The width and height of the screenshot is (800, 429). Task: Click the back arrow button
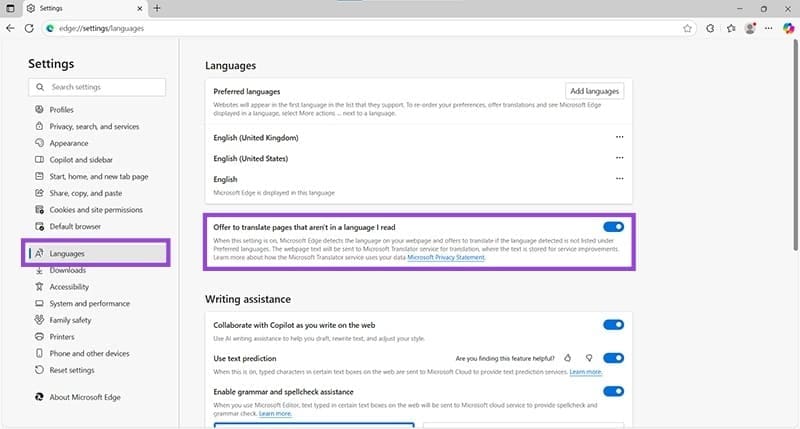pyautogui.click(x=10, y=28)
